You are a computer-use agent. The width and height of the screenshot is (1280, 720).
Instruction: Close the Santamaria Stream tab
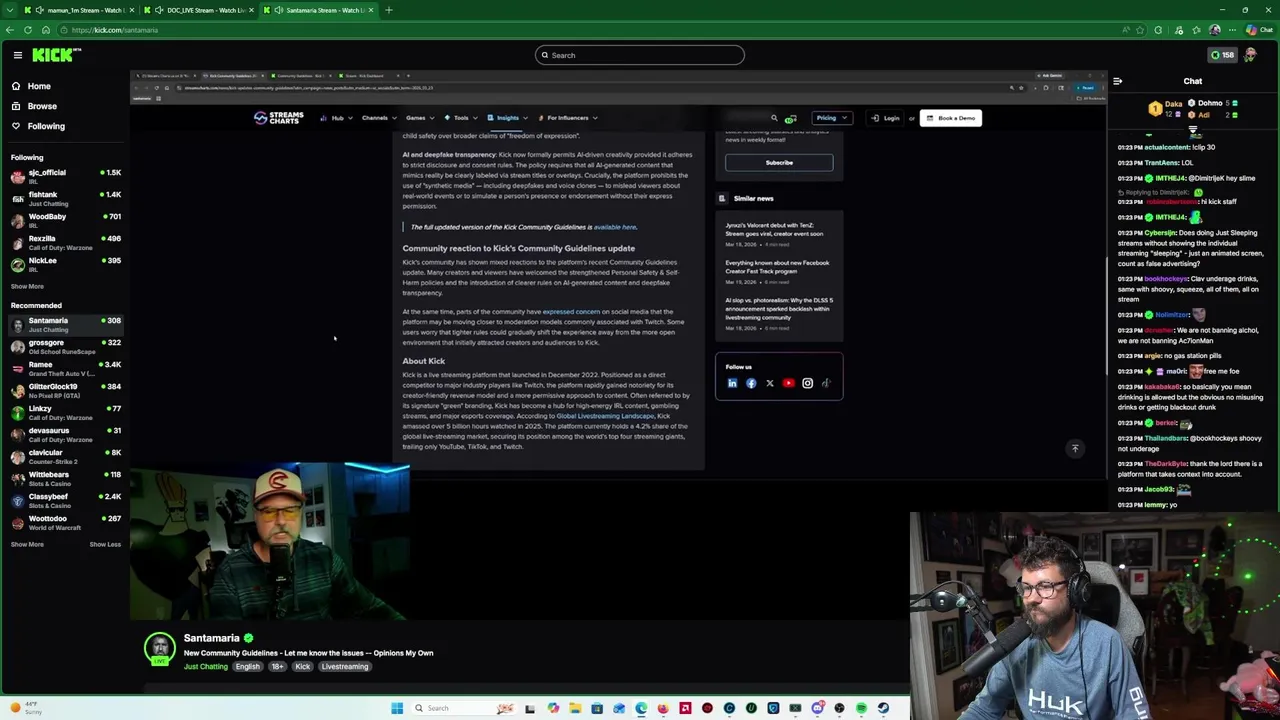(x=371, y=10)
